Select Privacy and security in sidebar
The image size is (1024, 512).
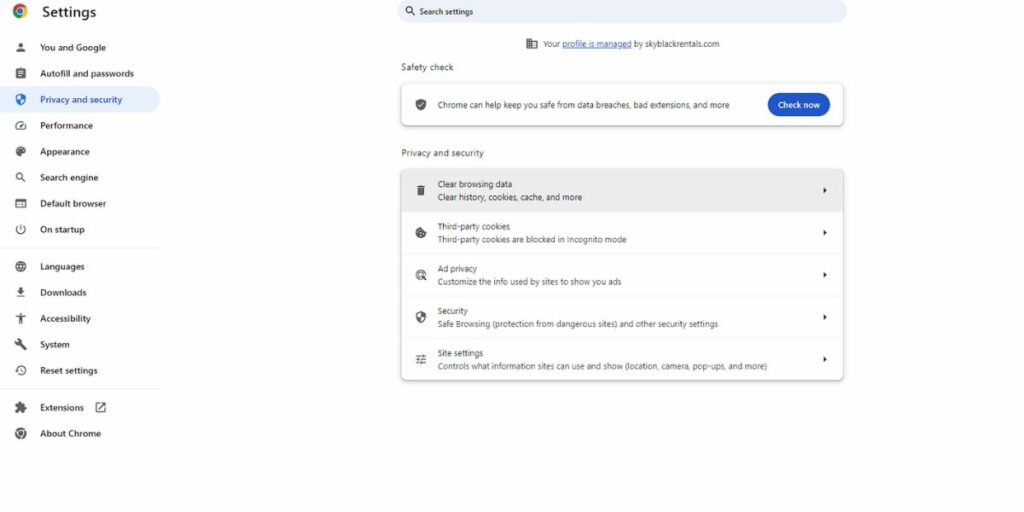pyautogui.click(x=80, y=99)
